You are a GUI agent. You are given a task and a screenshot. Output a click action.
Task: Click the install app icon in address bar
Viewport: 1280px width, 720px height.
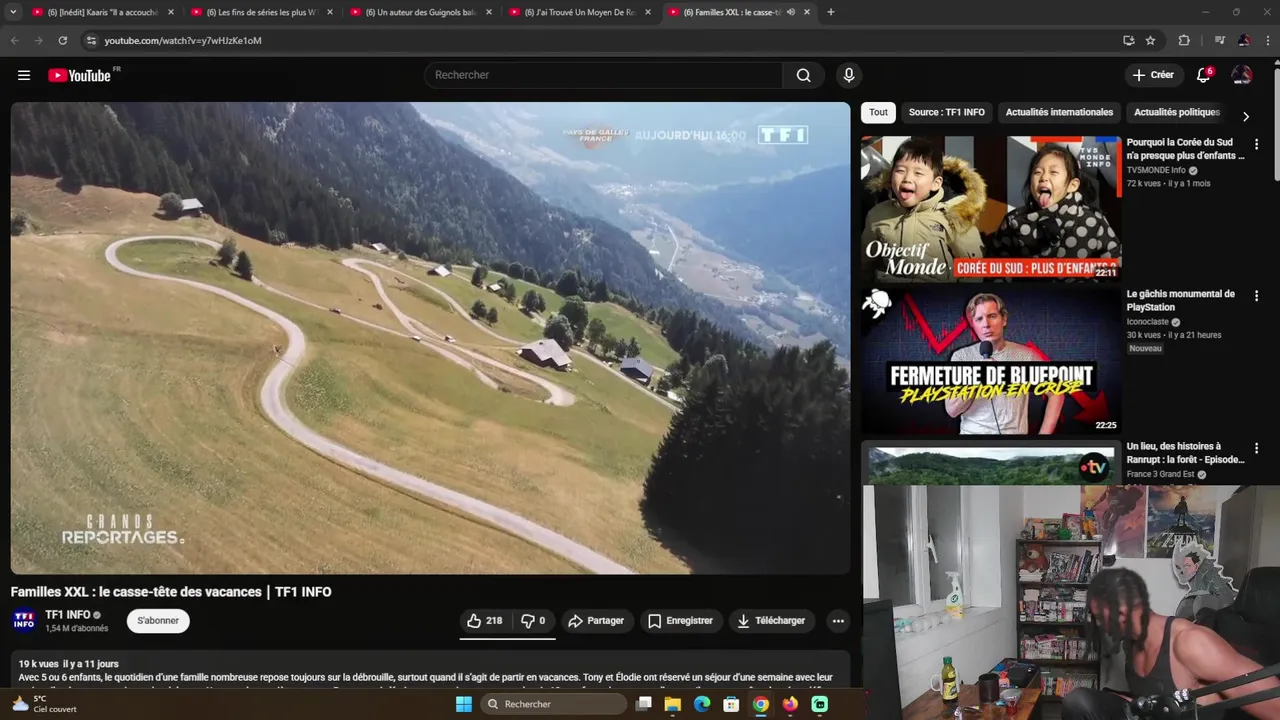[1128, 40]
